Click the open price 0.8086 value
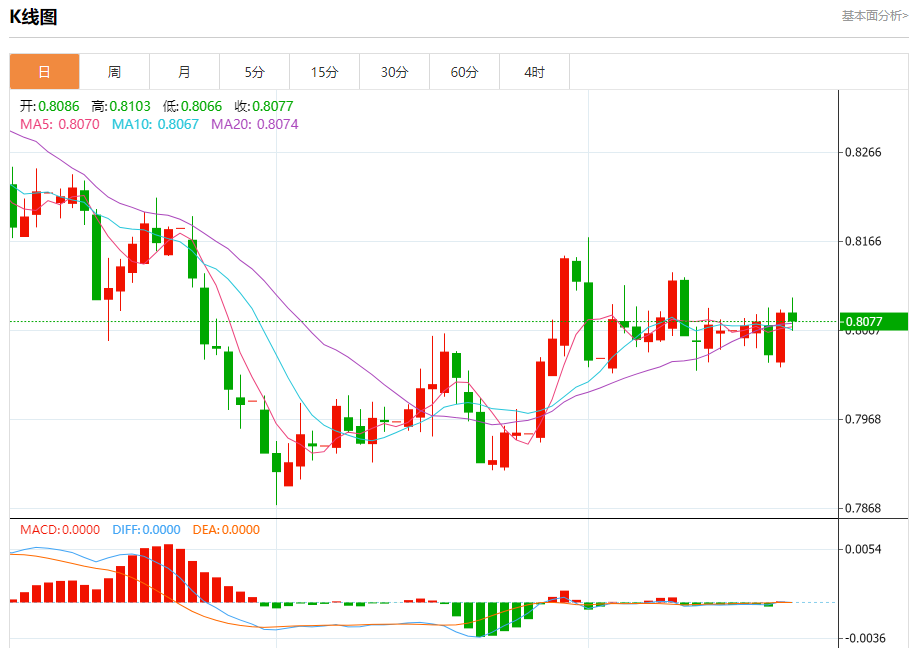 (x=59, y=106)
